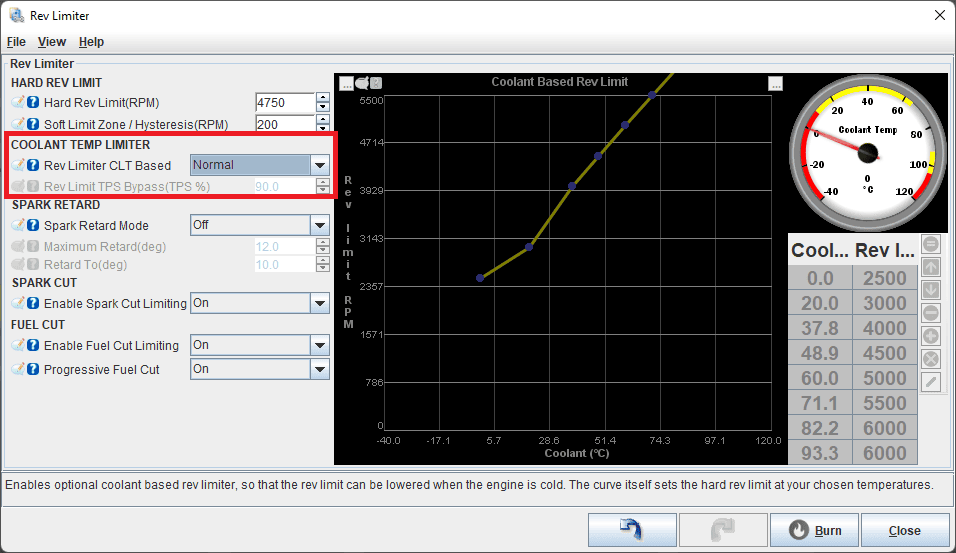Viewport: 956px width, 553px height.
Task: Click the Hard Rev Limit RPM input field
Action: coord(285,102)
